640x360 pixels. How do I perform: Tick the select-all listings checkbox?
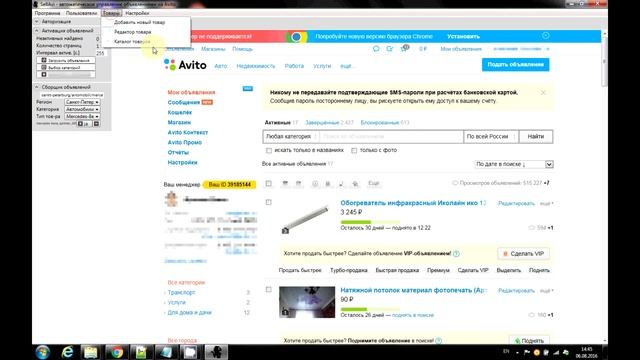click(268, 184)
